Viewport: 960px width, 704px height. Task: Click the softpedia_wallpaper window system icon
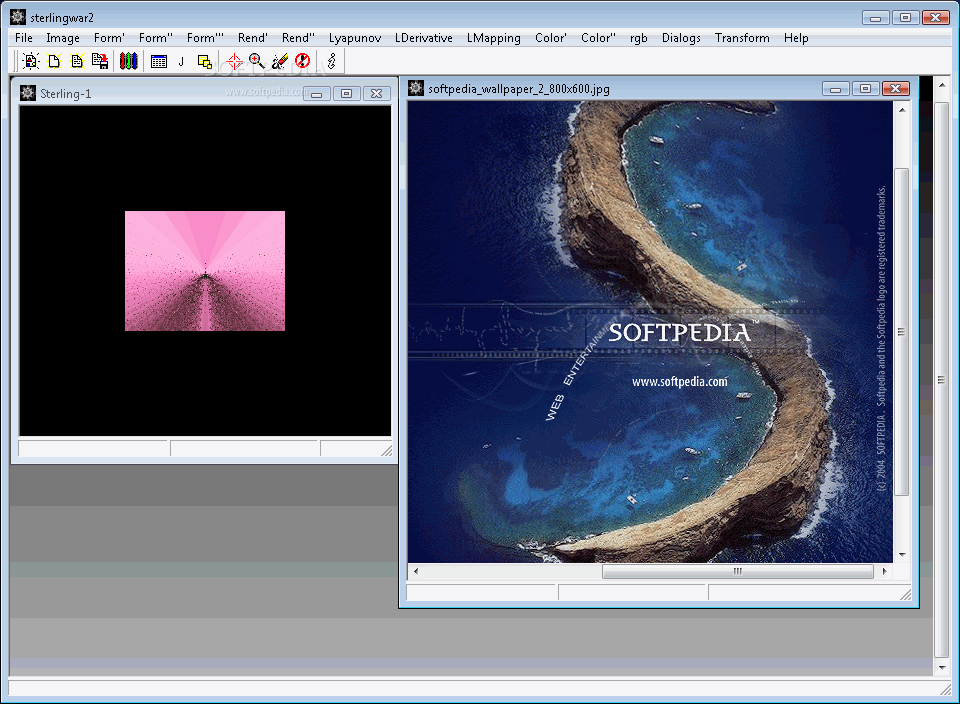[416, 88]
